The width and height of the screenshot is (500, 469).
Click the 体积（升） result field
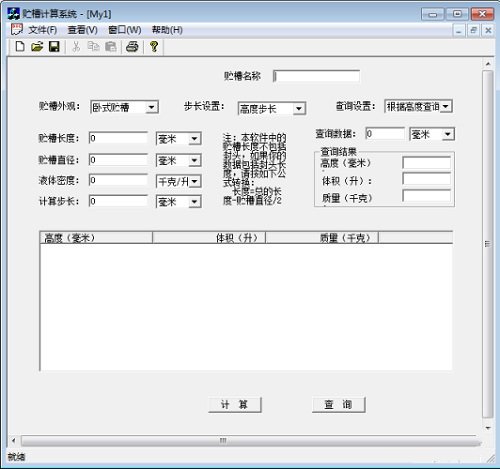427,179
